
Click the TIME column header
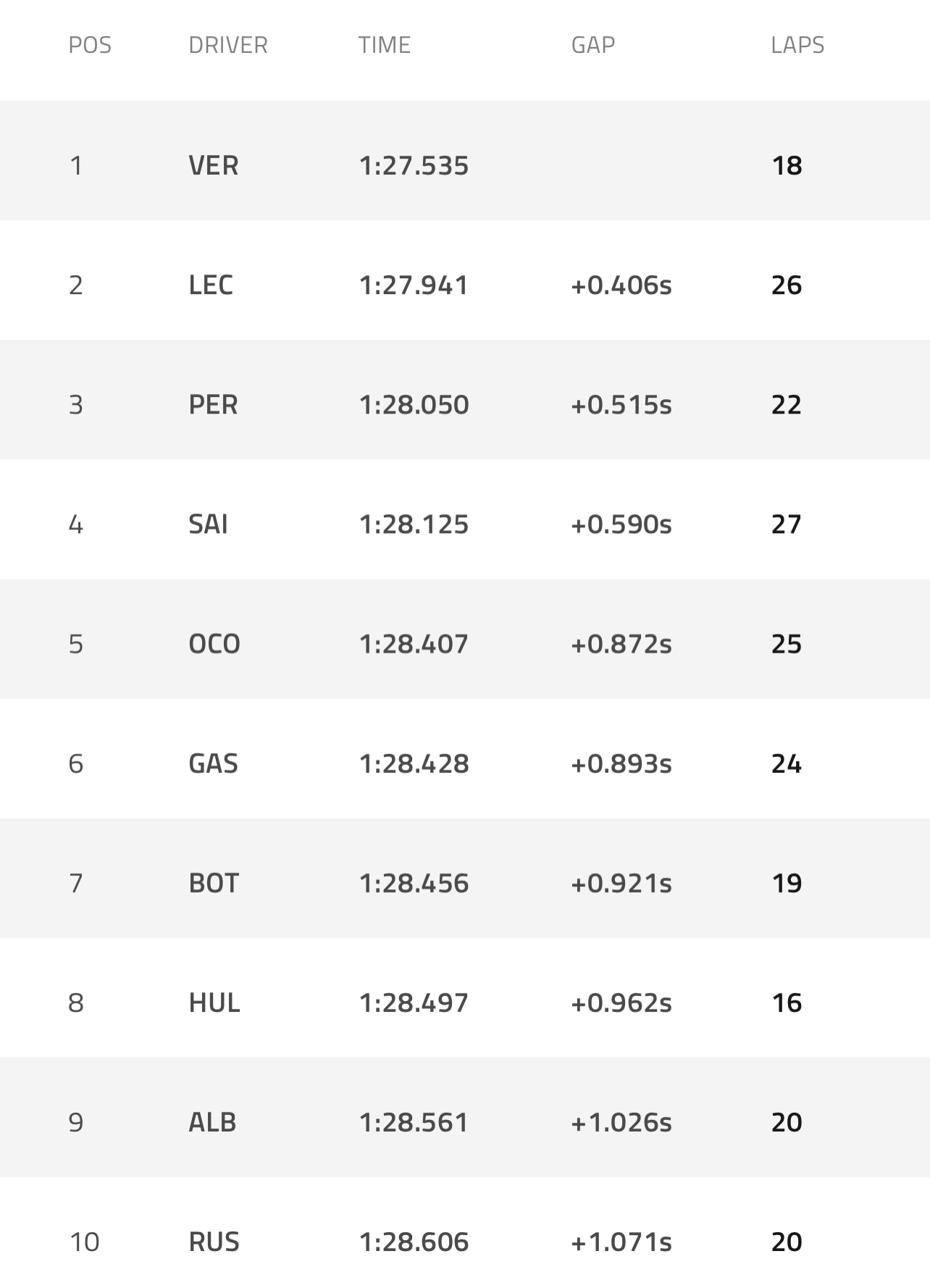384,45
